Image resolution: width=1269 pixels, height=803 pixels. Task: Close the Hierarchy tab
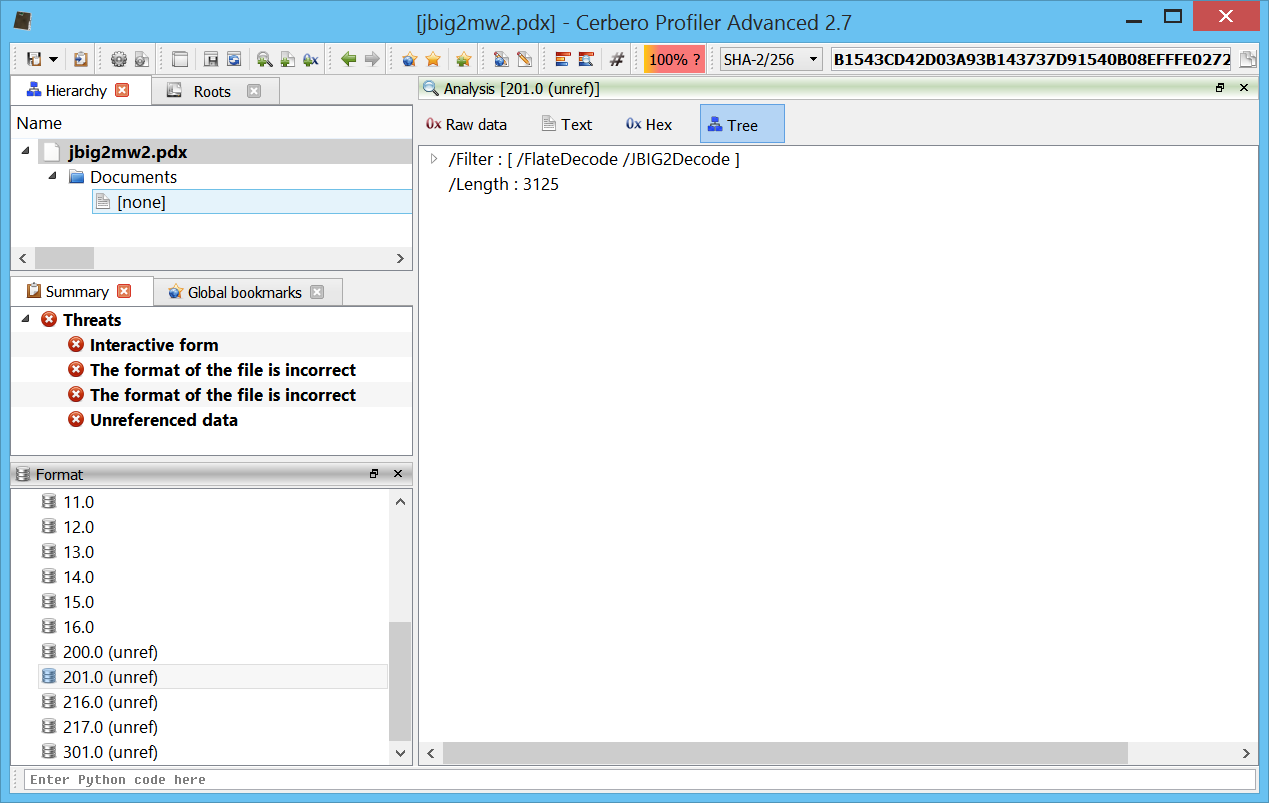122,90
